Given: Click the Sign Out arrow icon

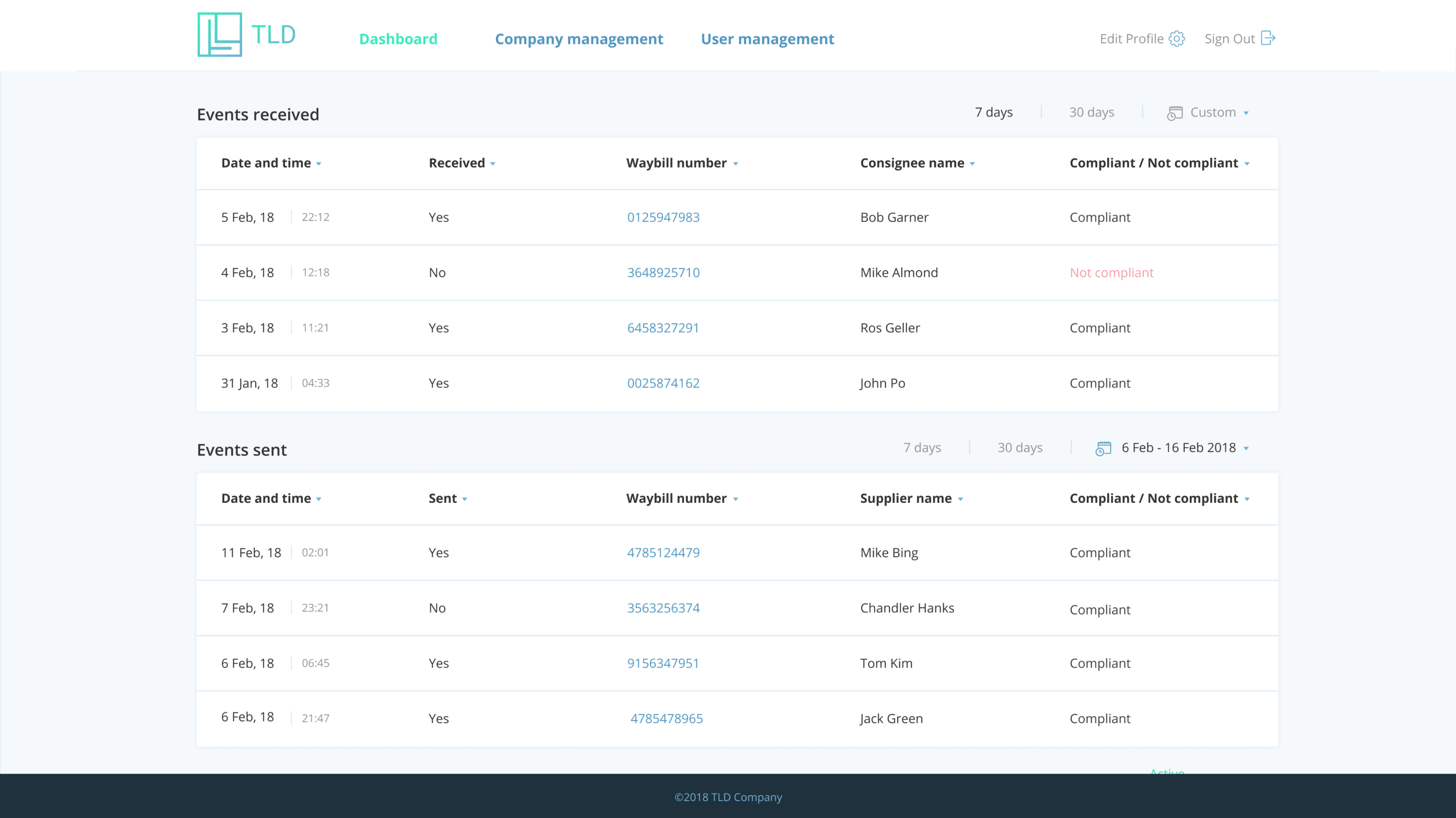Looking at the screenshot, I should (x=1268, y=38).
